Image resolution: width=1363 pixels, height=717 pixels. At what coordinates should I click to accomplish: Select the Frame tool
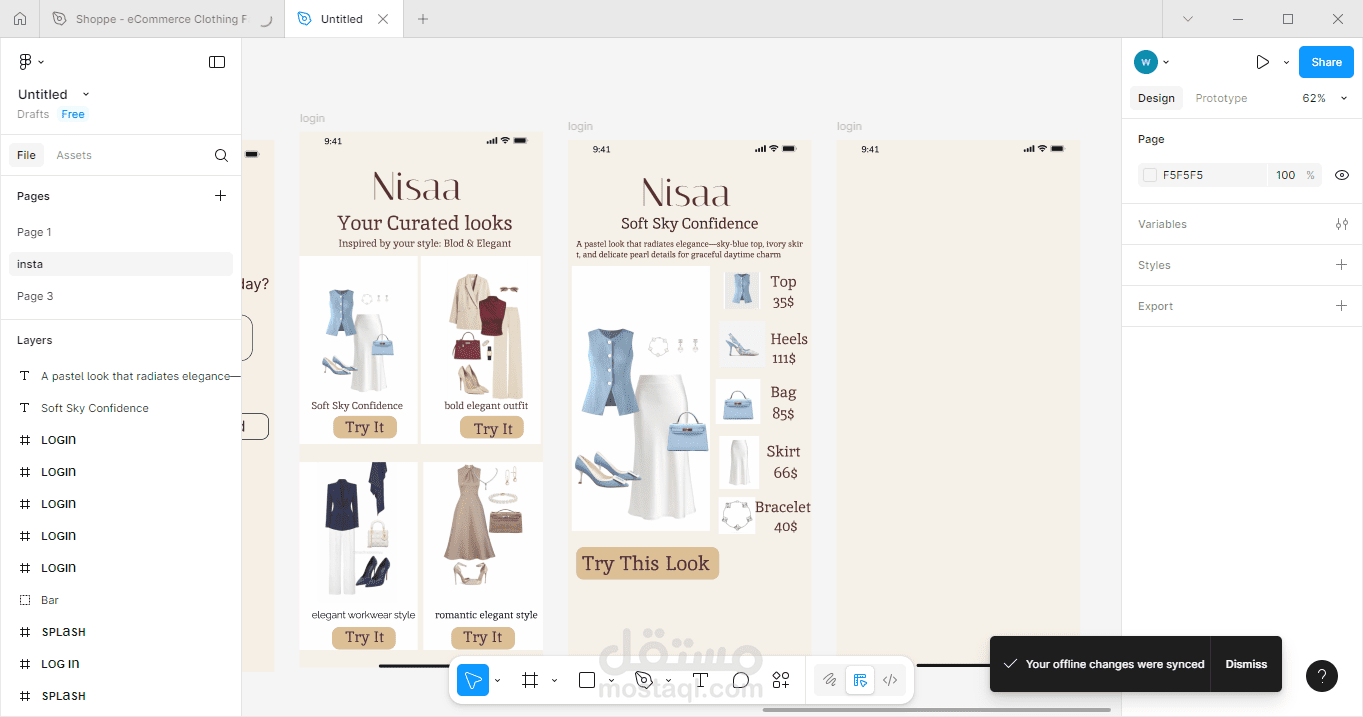[x=530, y=680]
